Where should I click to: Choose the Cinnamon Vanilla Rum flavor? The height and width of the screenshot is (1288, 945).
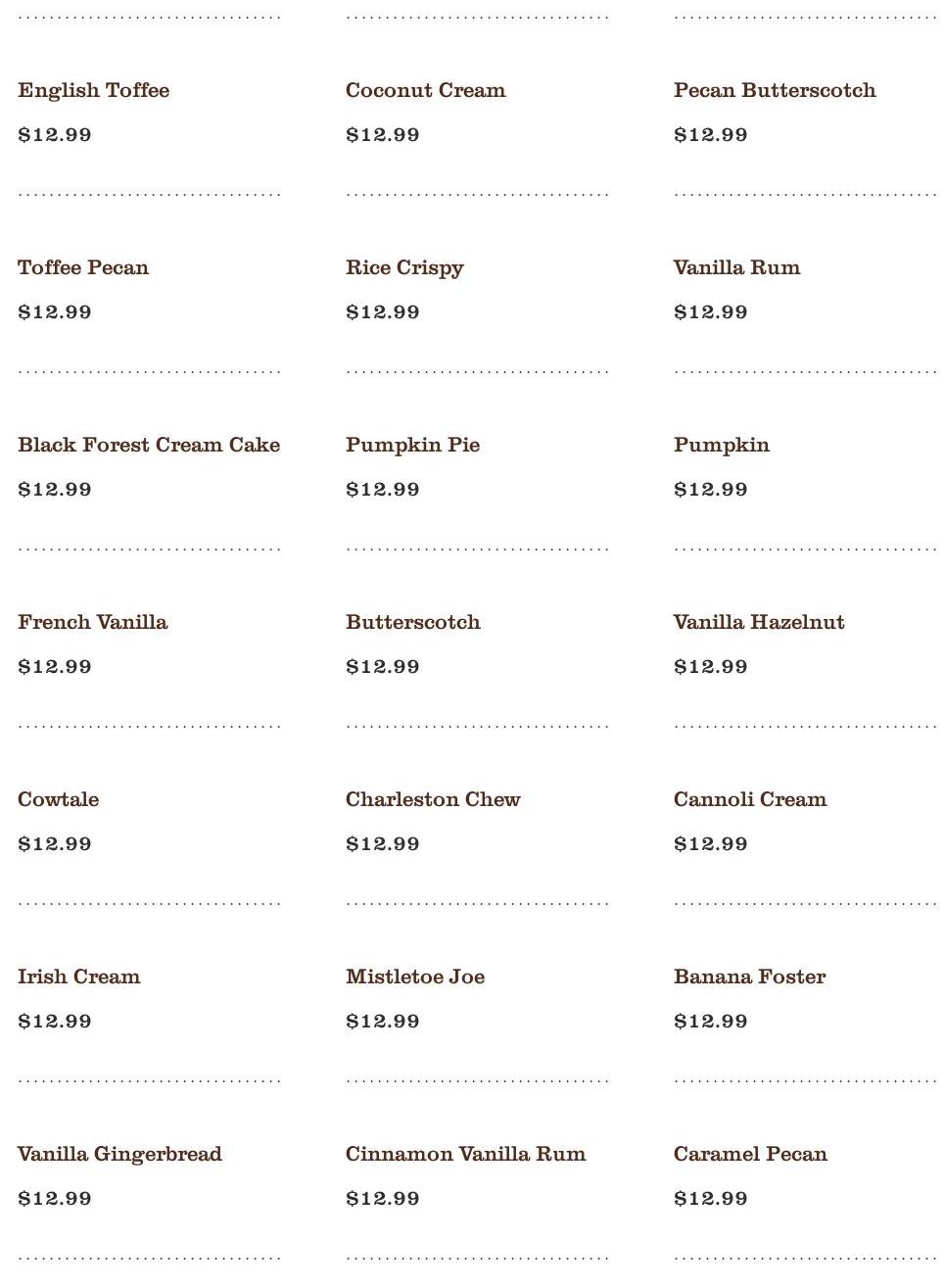(x=465, y=1154)
